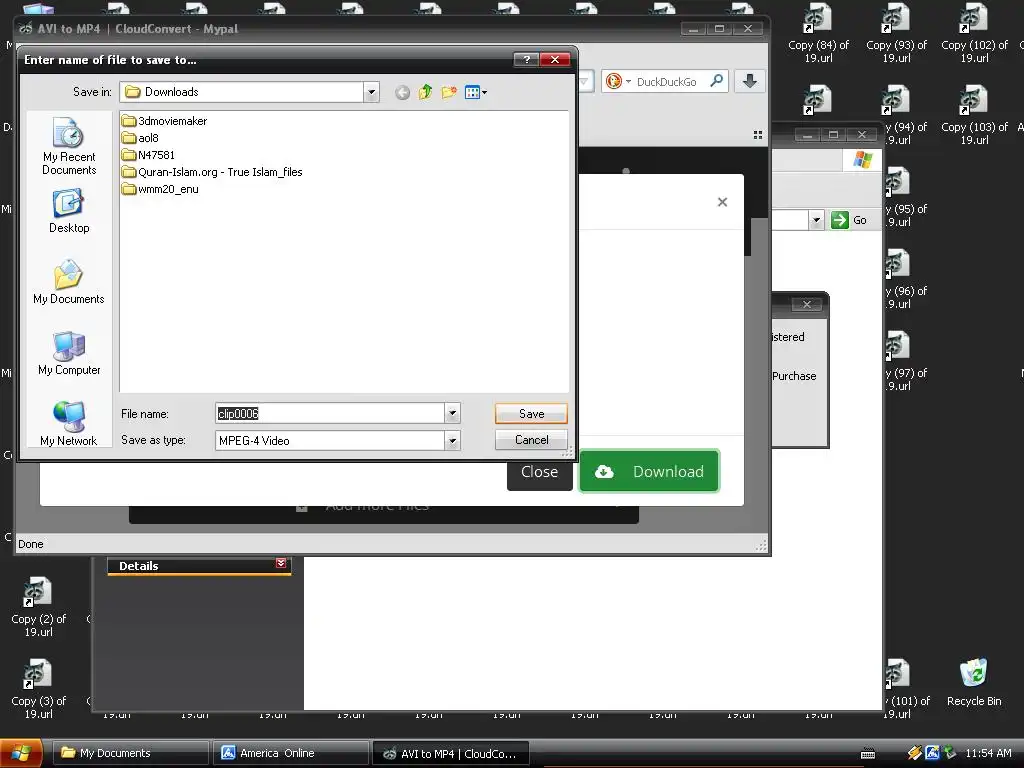Collapse the Details panel
Image resolution: width=1024 pixels, height=768 pixels.
(281, 564)
